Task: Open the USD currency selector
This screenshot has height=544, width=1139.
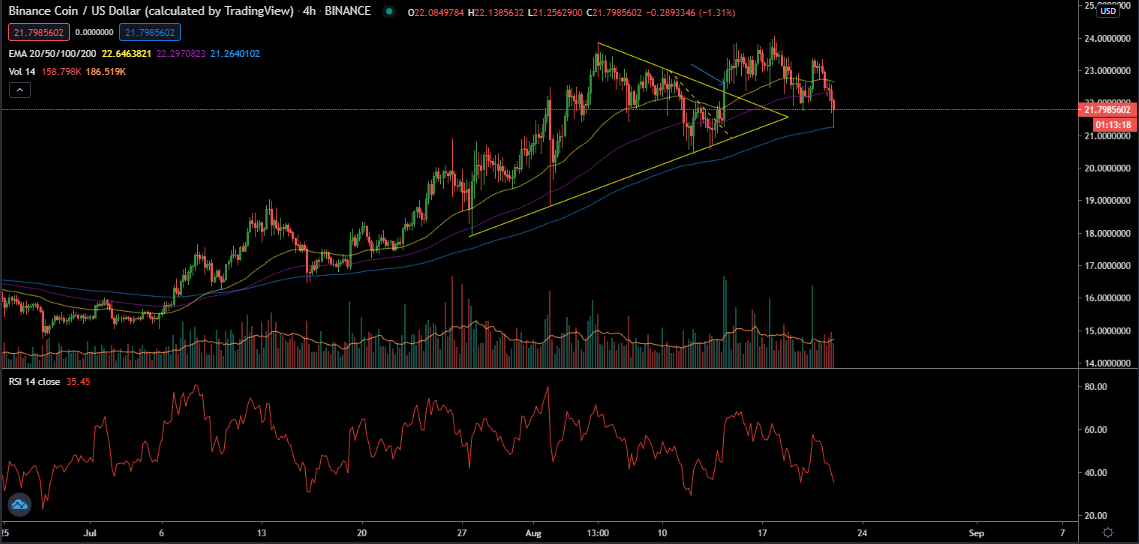Action: [1109, 12]
